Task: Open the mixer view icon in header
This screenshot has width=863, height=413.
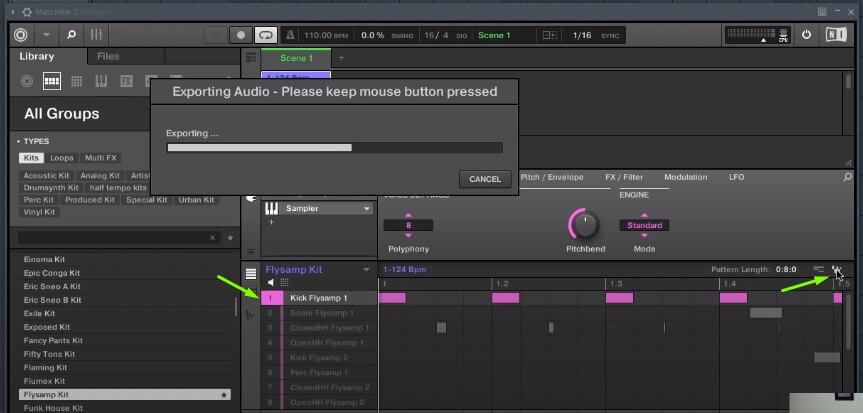Action: [96, 35]
